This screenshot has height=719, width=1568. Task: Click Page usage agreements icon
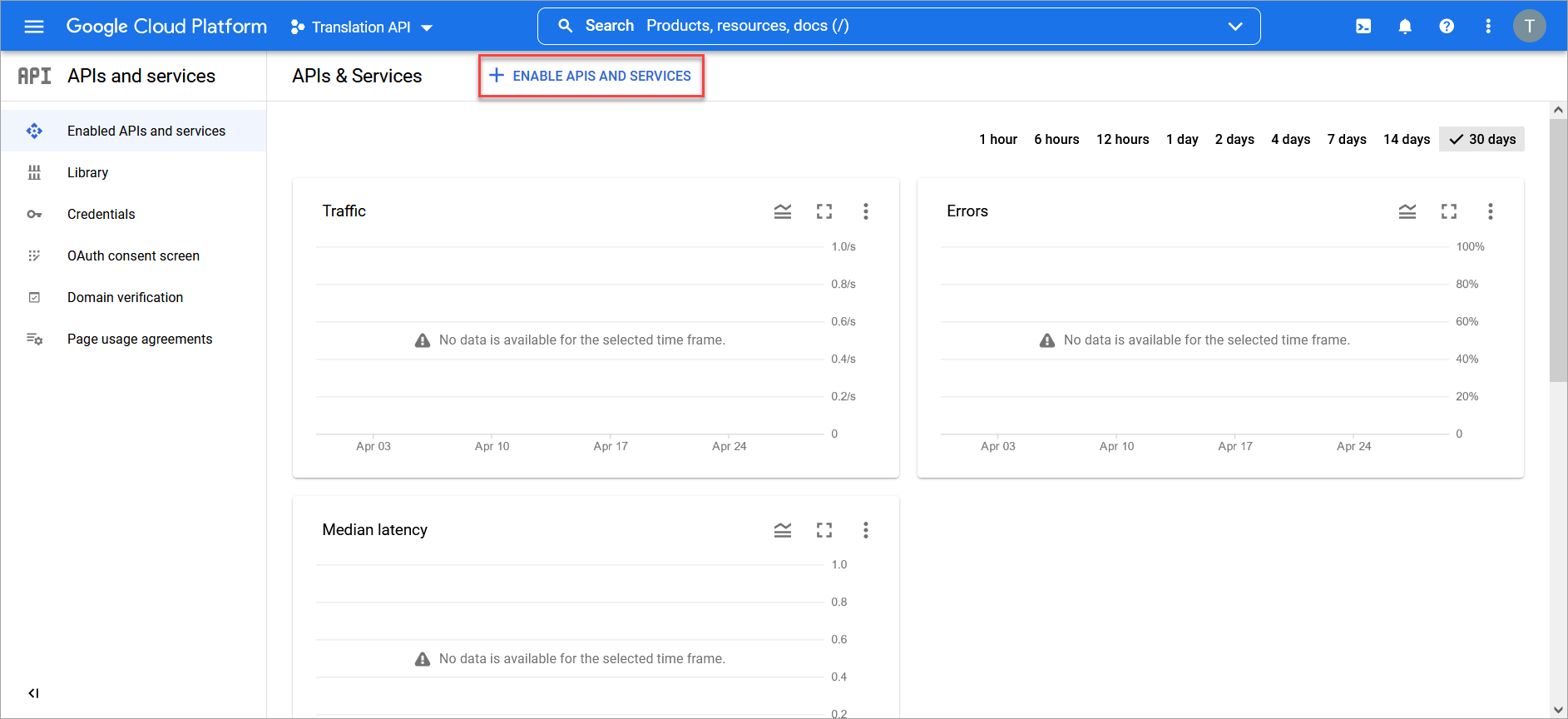(x=34, y=339)
